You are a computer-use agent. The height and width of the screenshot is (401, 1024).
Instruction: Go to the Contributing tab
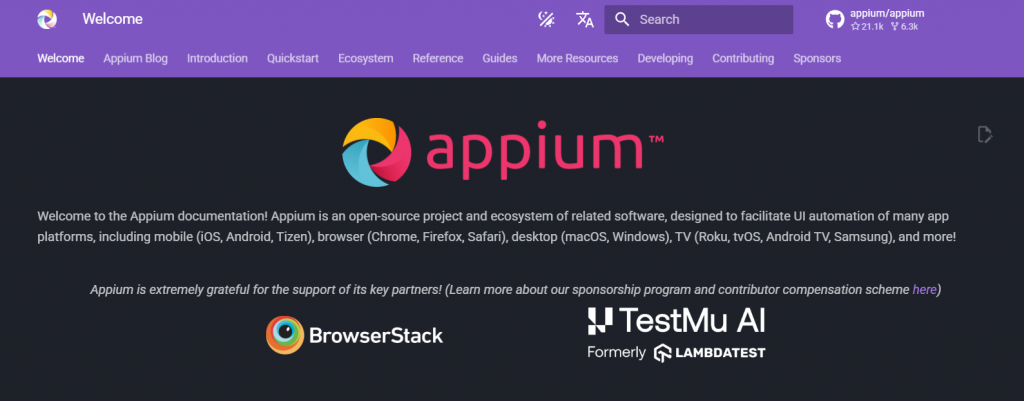pos(743,58)
